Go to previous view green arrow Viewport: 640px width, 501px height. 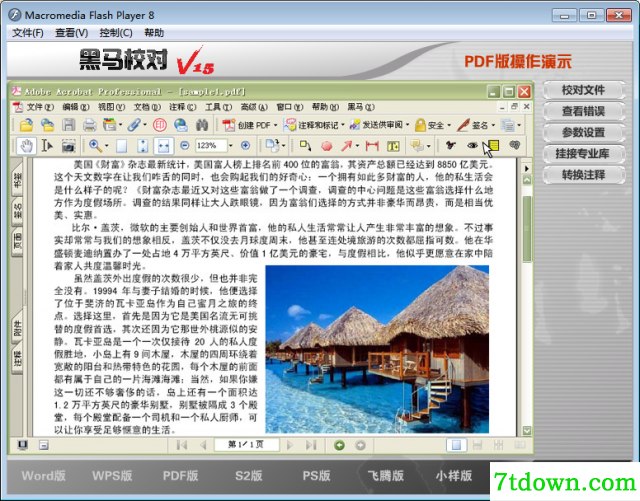pyautogui.click(x=339, y=445)
